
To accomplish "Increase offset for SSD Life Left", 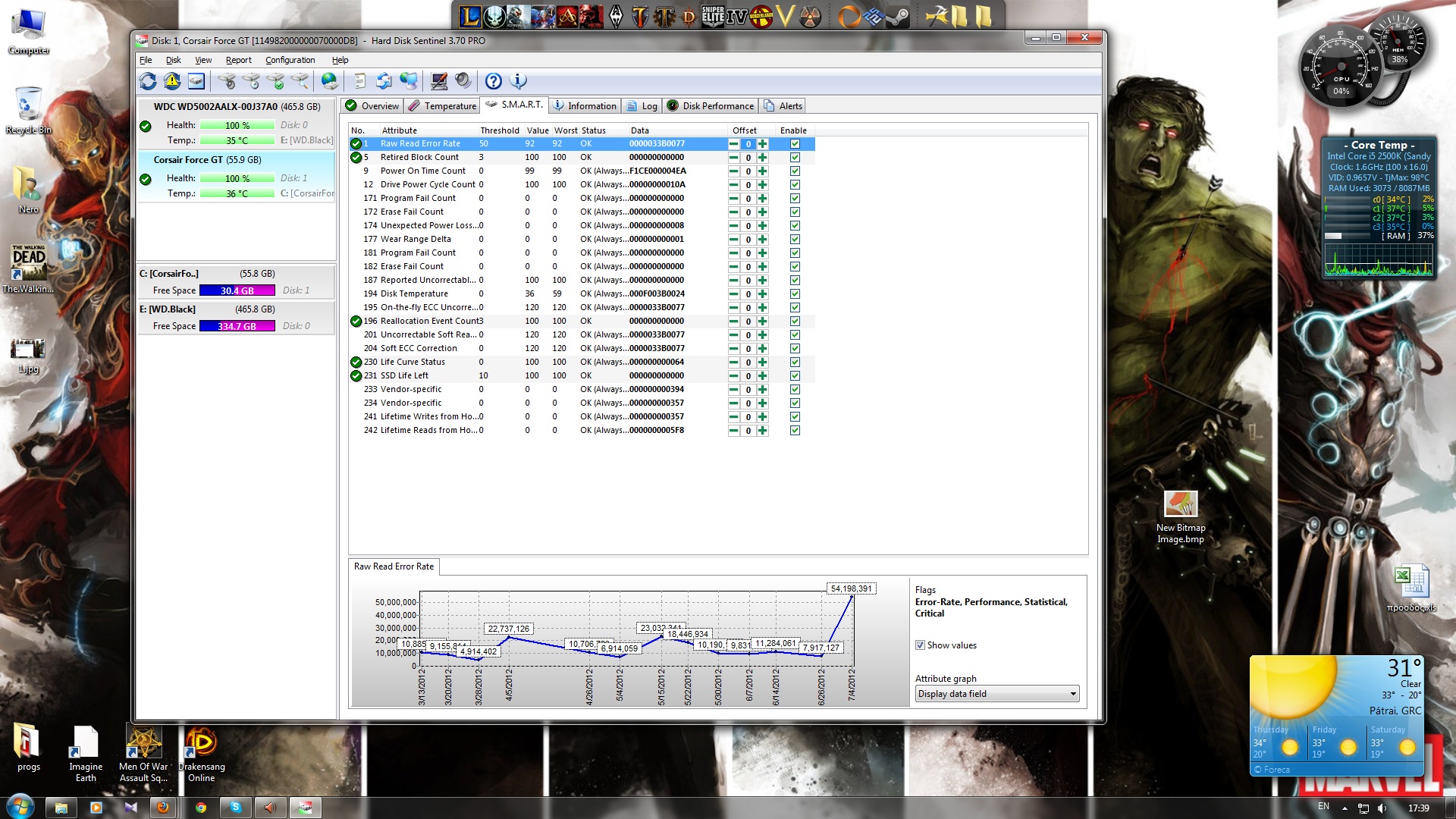I will coord(762,376).
